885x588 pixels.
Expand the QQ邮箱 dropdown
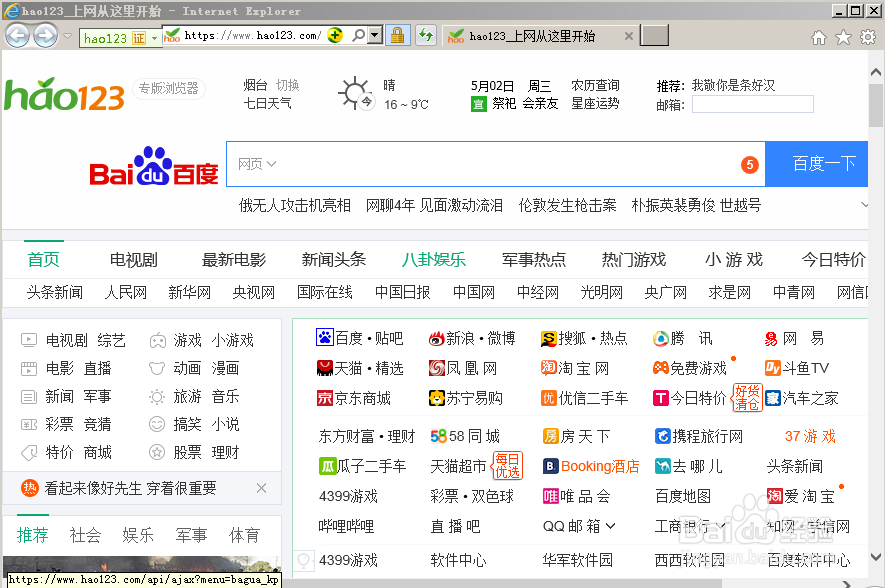pos(610,526)
